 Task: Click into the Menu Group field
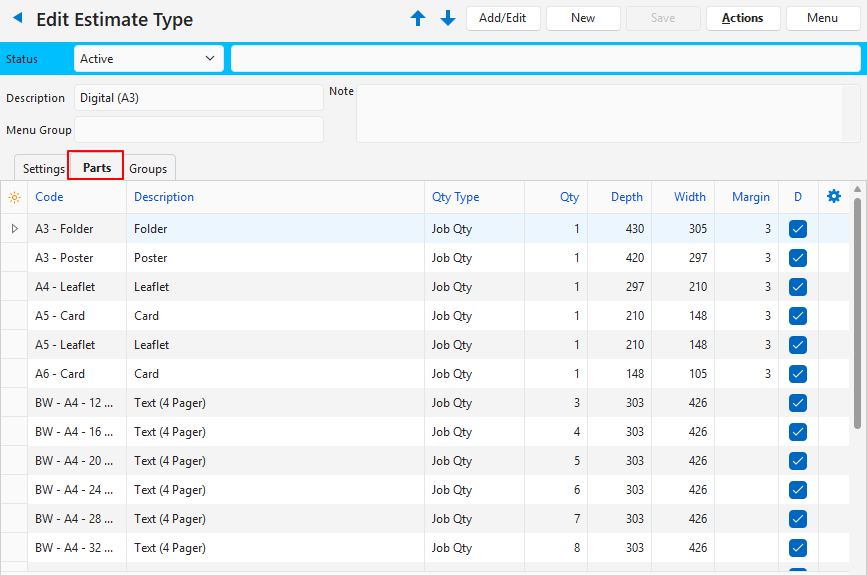(x=198, y=130)
